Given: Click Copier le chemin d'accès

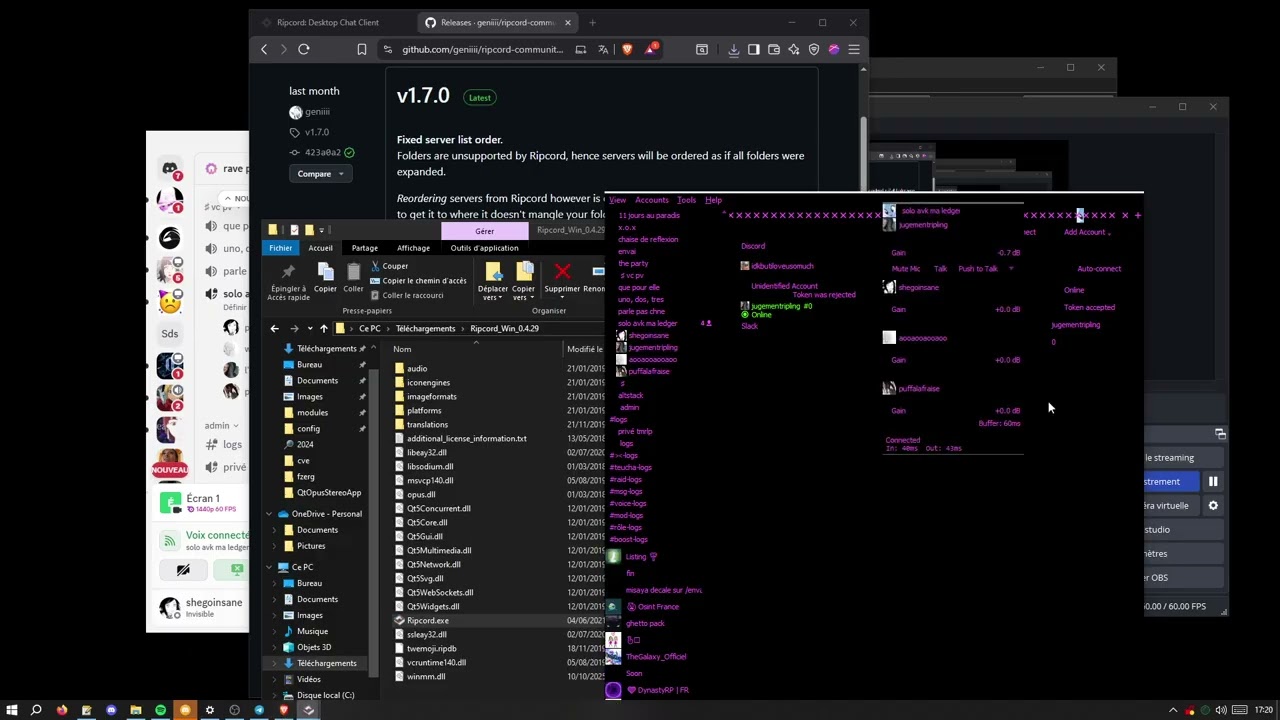Looking at the screenshot, I should 419,281.
